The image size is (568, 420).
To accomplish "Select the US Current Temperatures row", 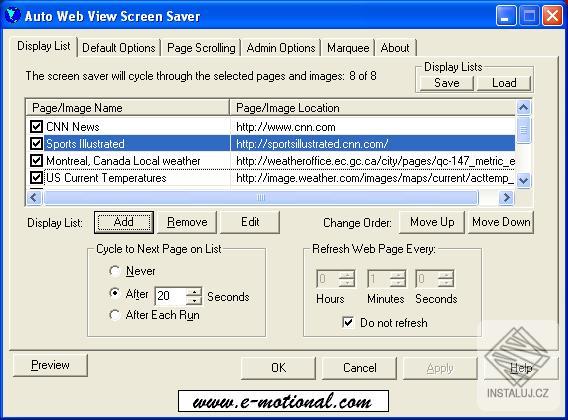I will [270, 178].
